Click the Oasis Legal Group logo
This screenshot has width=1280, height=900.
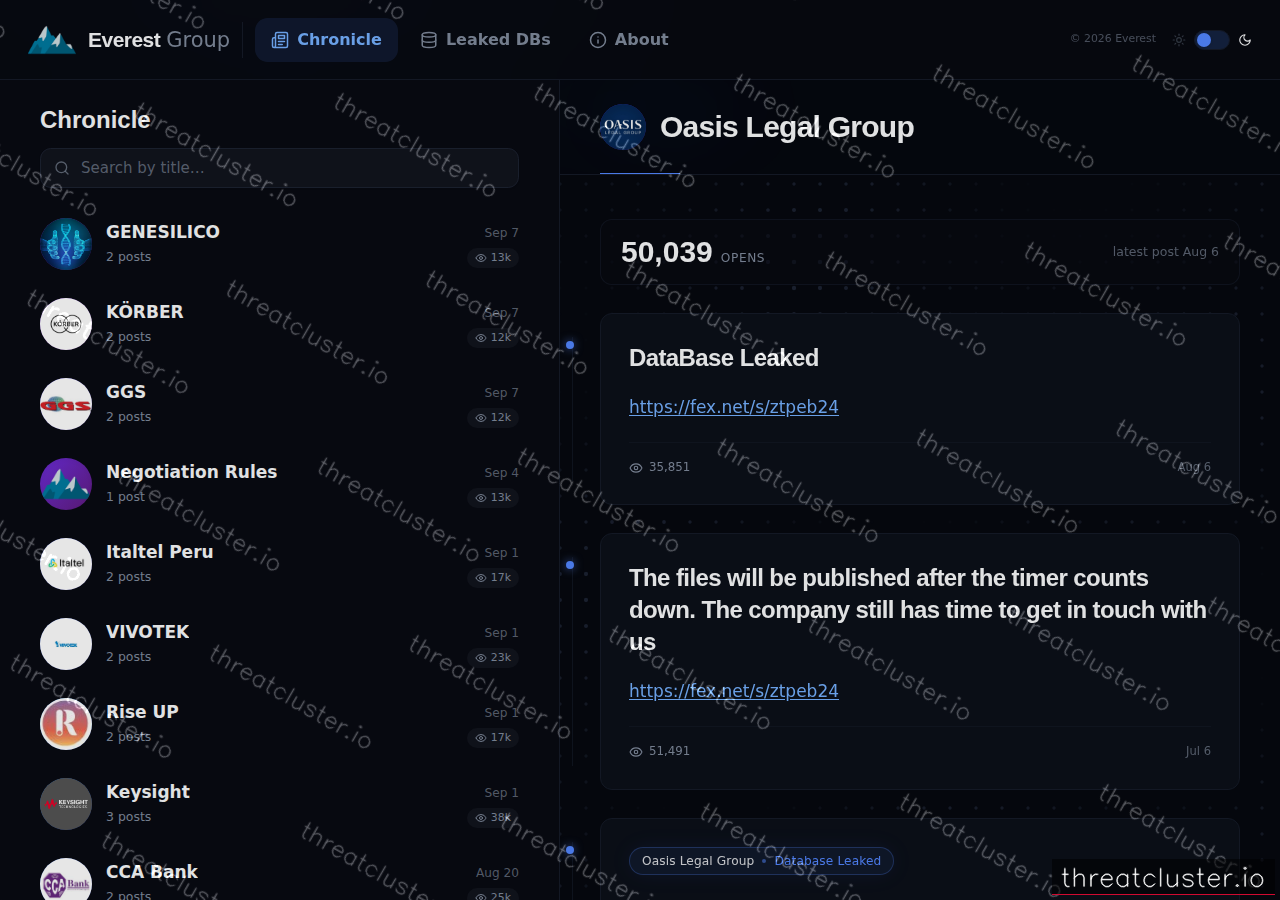623,127
